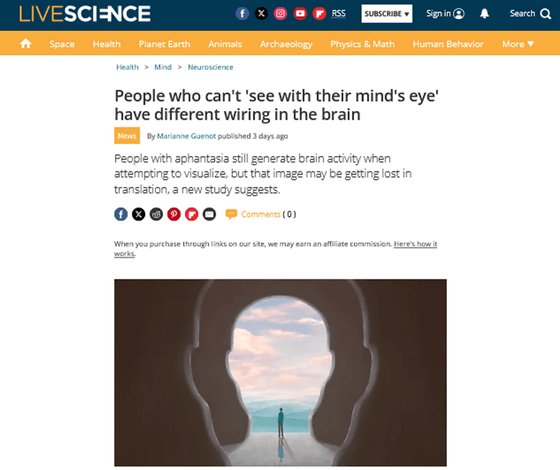Viewport: 560px width, 470px height.
Task: Go to Human Behavior section
Action: [448, 44]
